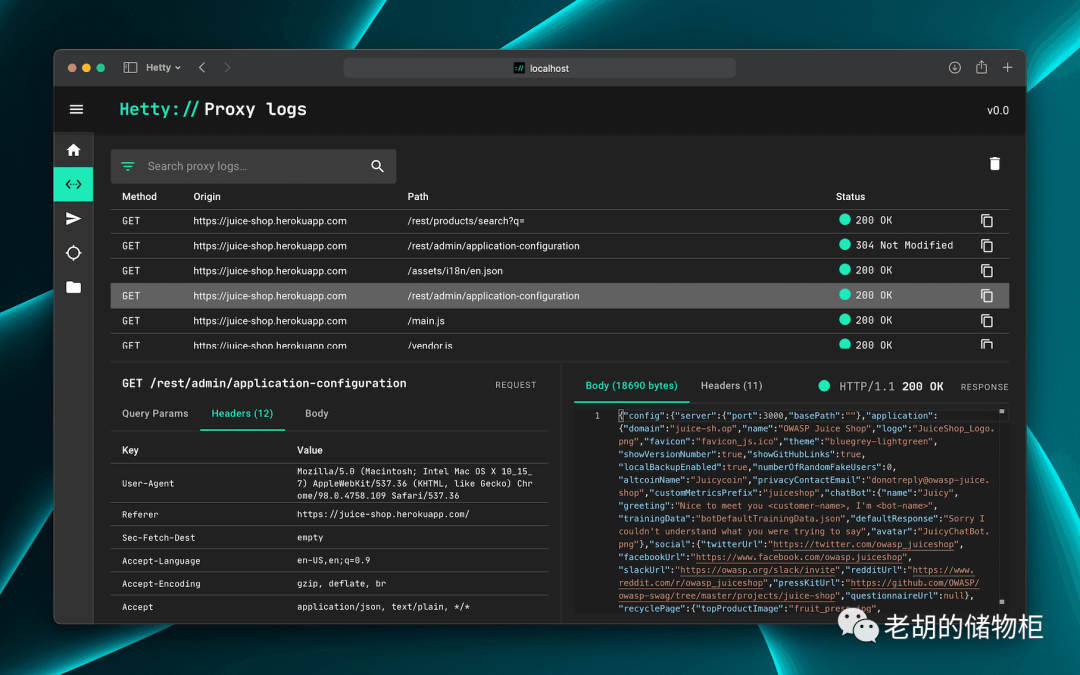Click the Accept header value application/json
The image size is (1080, 675).
(383, 607)
